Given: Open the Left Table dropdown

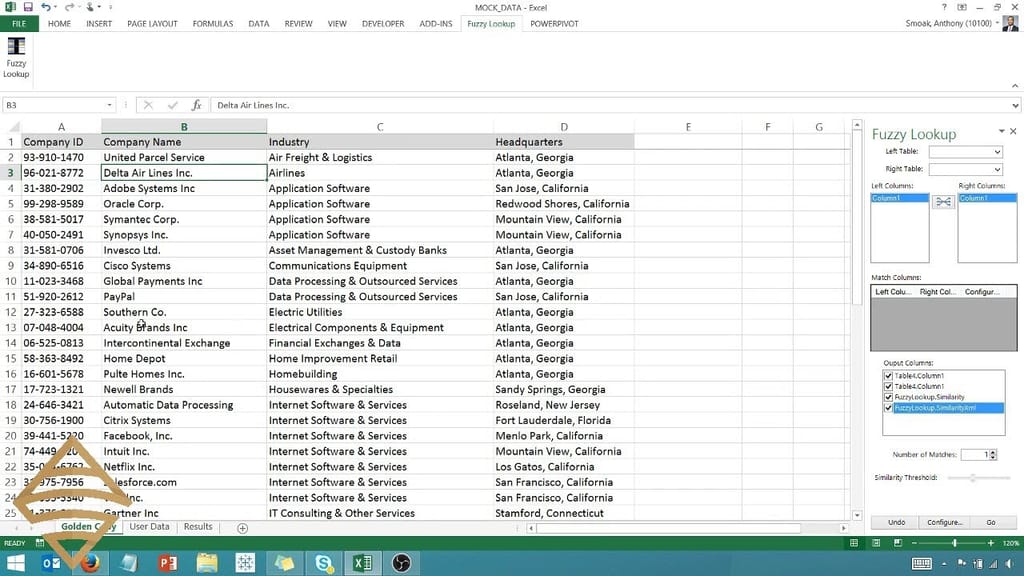Looking at the screenshot, I should coord(997,152).
